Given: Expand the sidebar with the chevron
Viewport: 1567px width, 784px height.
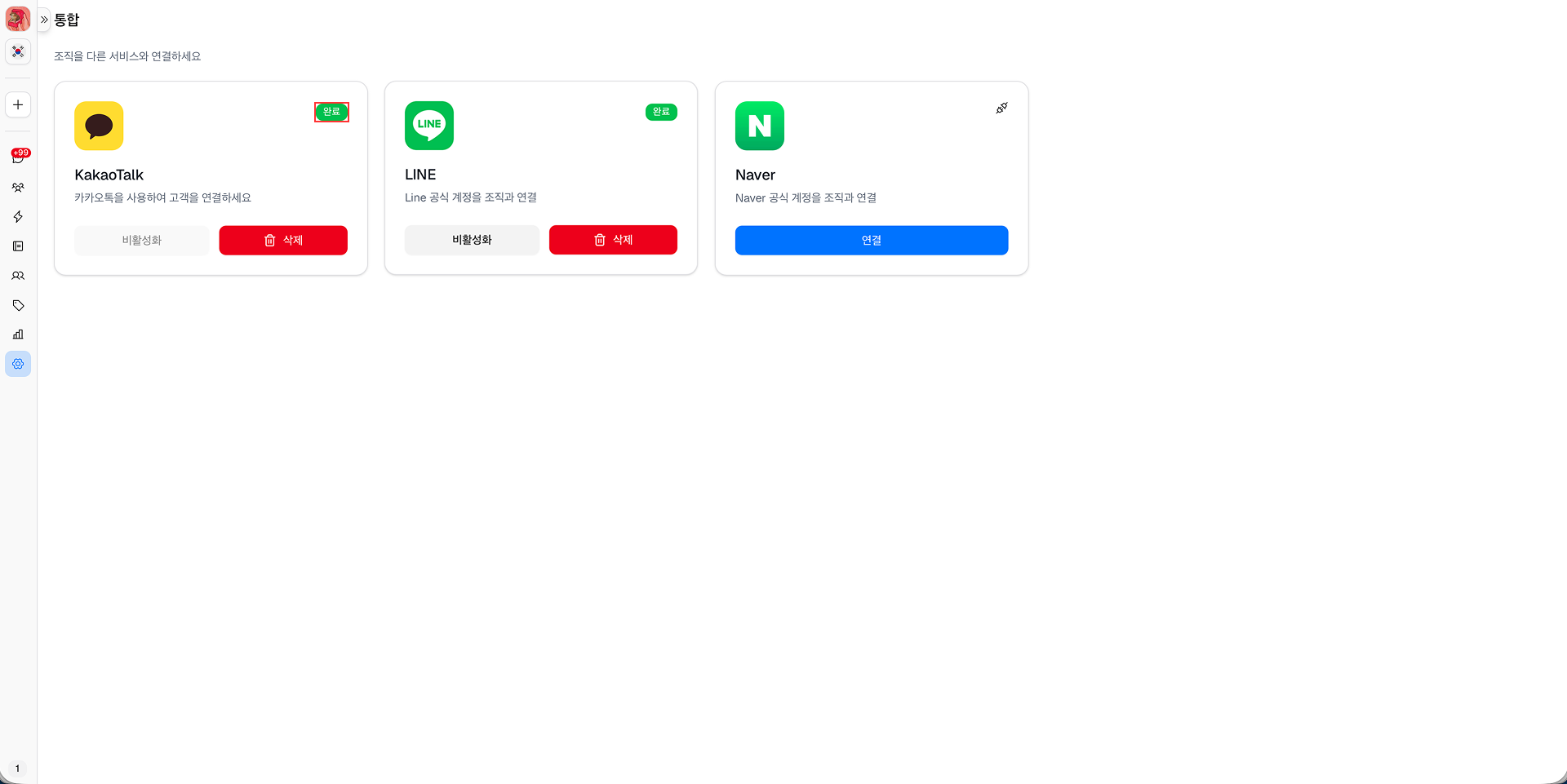Looking at the screenshot, I should (43, 19).
